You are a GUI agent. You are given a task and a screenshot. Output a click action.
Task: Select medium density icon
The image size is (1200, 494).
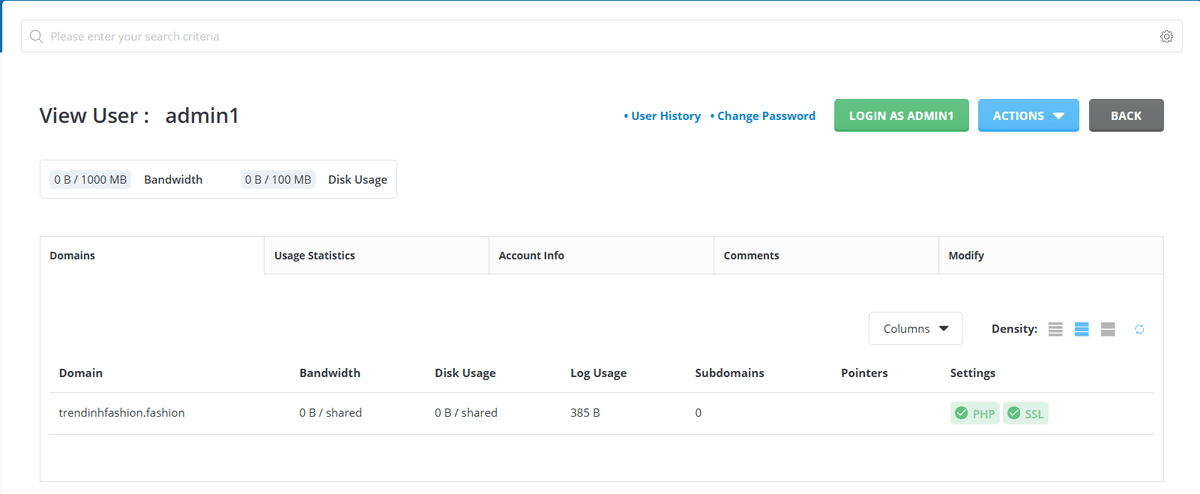[x=1081, y=330]
